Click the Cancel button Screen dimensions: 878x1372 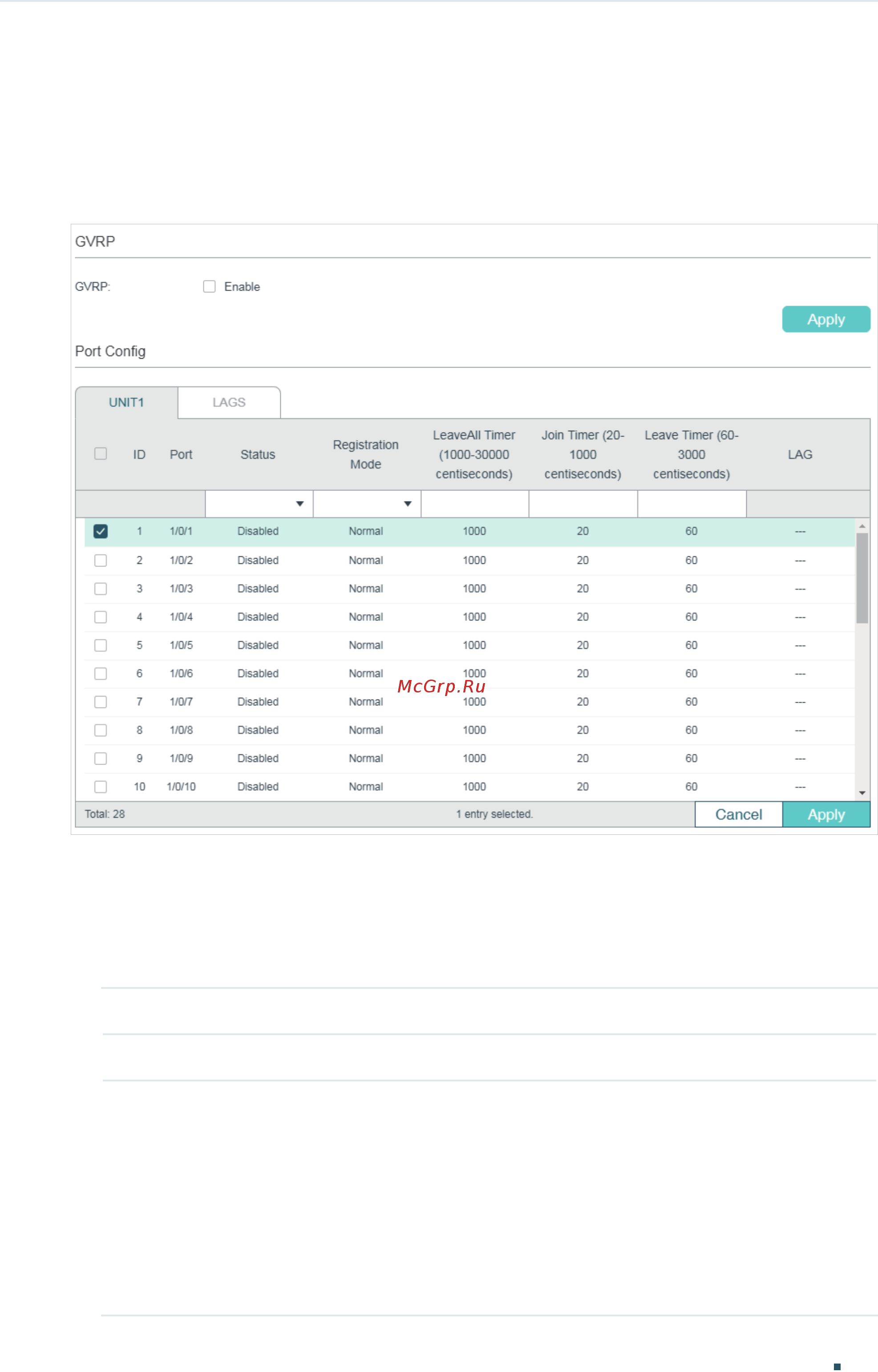click(x=739, y=814)
